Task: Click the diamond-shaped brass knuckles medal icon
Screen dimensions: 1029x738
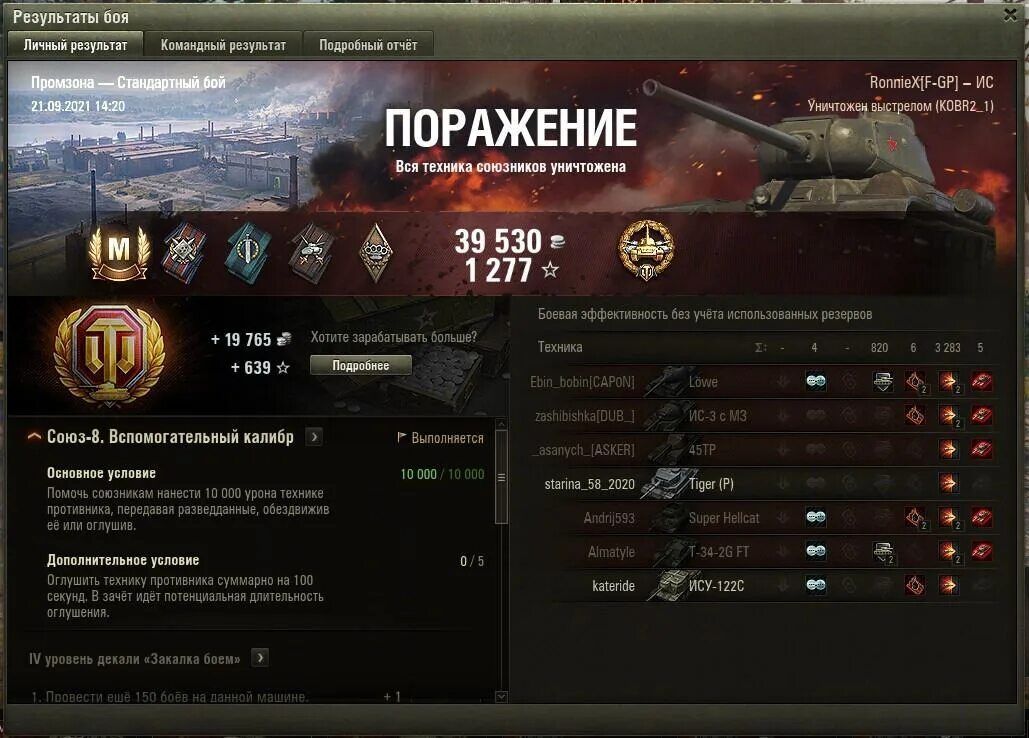Action: pos(376,252)
